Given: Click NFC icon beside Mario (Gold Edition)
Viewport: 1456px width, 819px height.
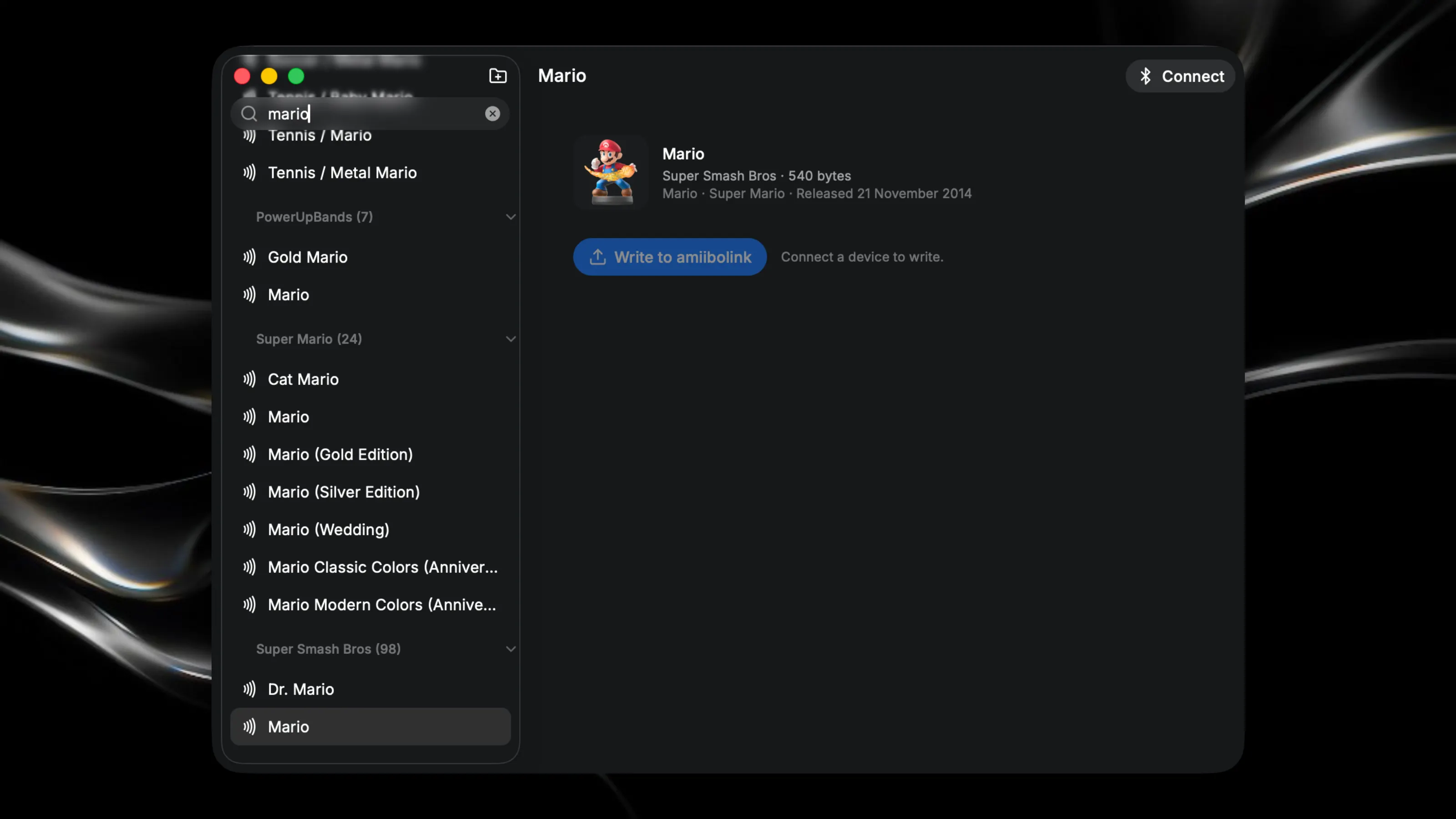Looking at the screenshot, I should pos(249,455).
